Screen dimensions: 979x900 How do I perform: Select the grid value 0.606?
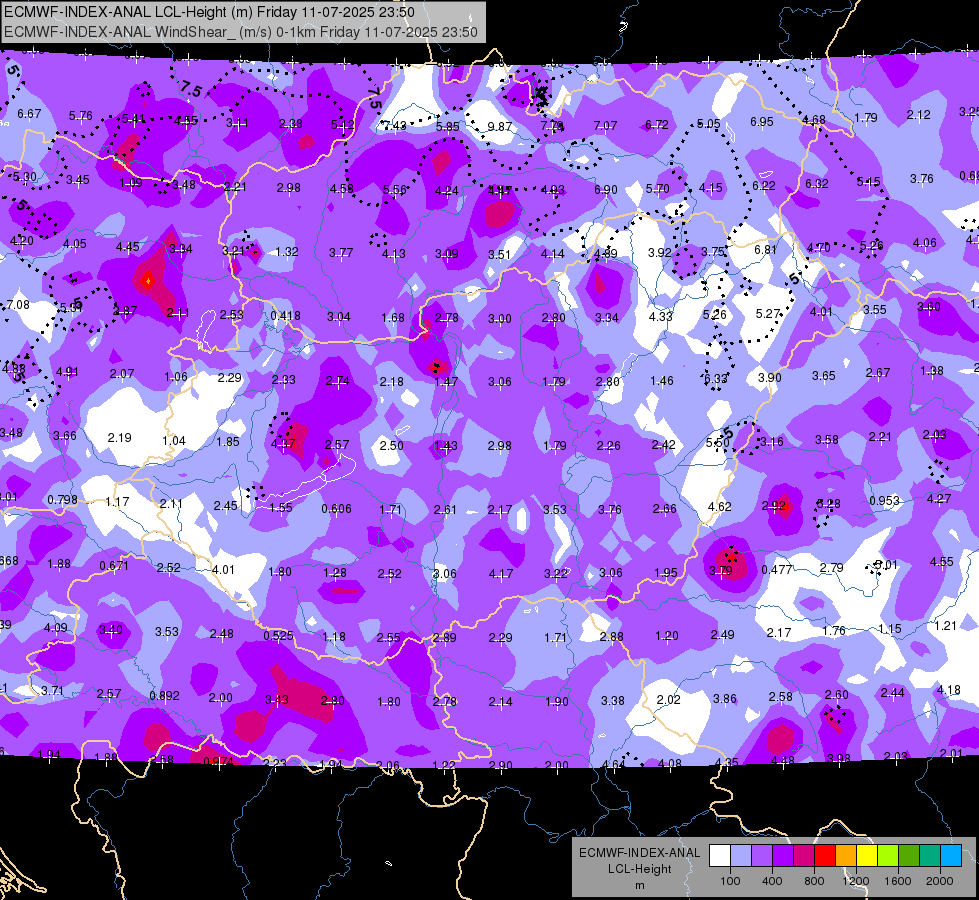click(336, 509)
